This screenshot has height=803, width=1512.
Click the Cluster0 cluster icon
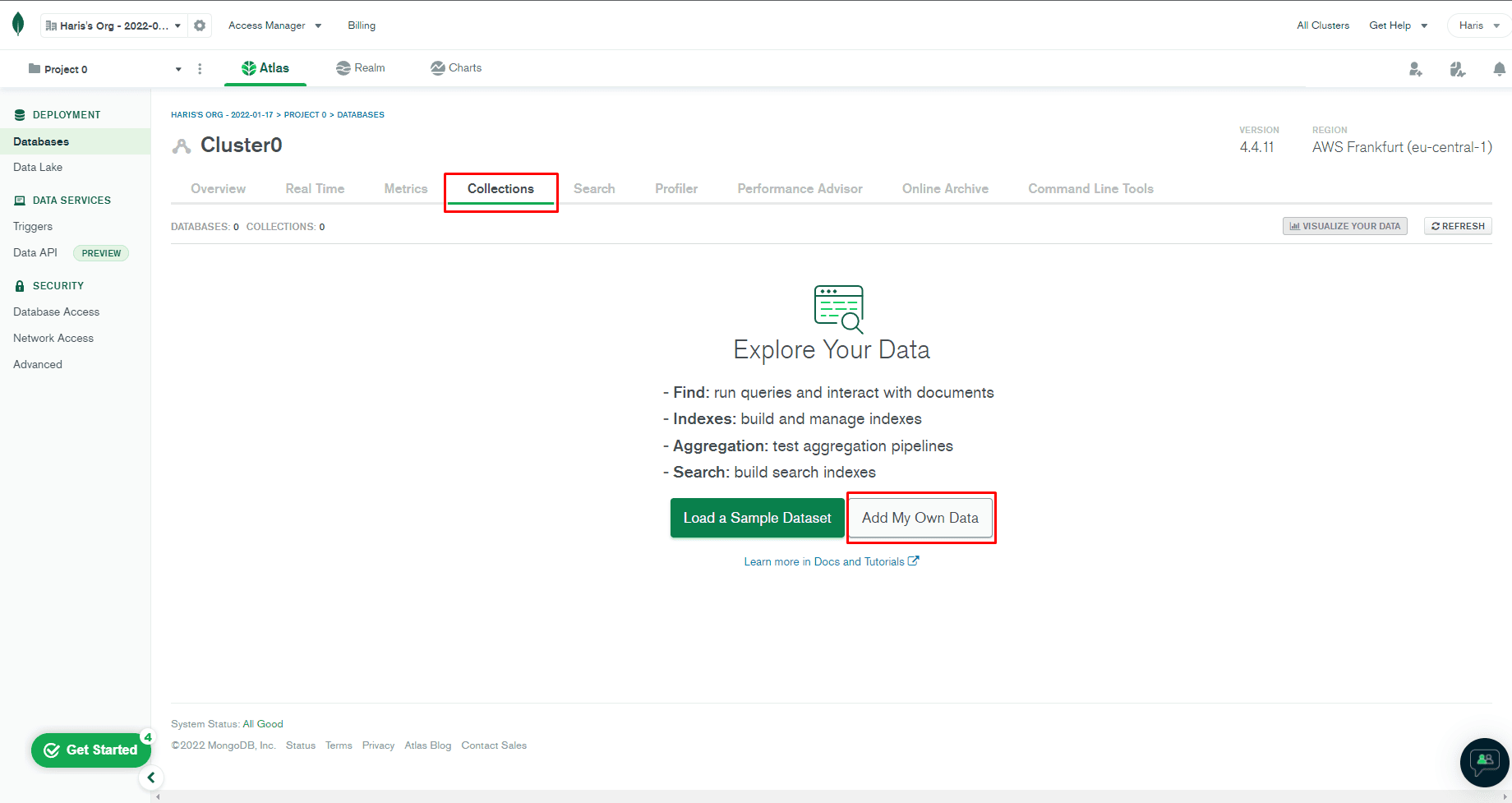click(182, 146)
